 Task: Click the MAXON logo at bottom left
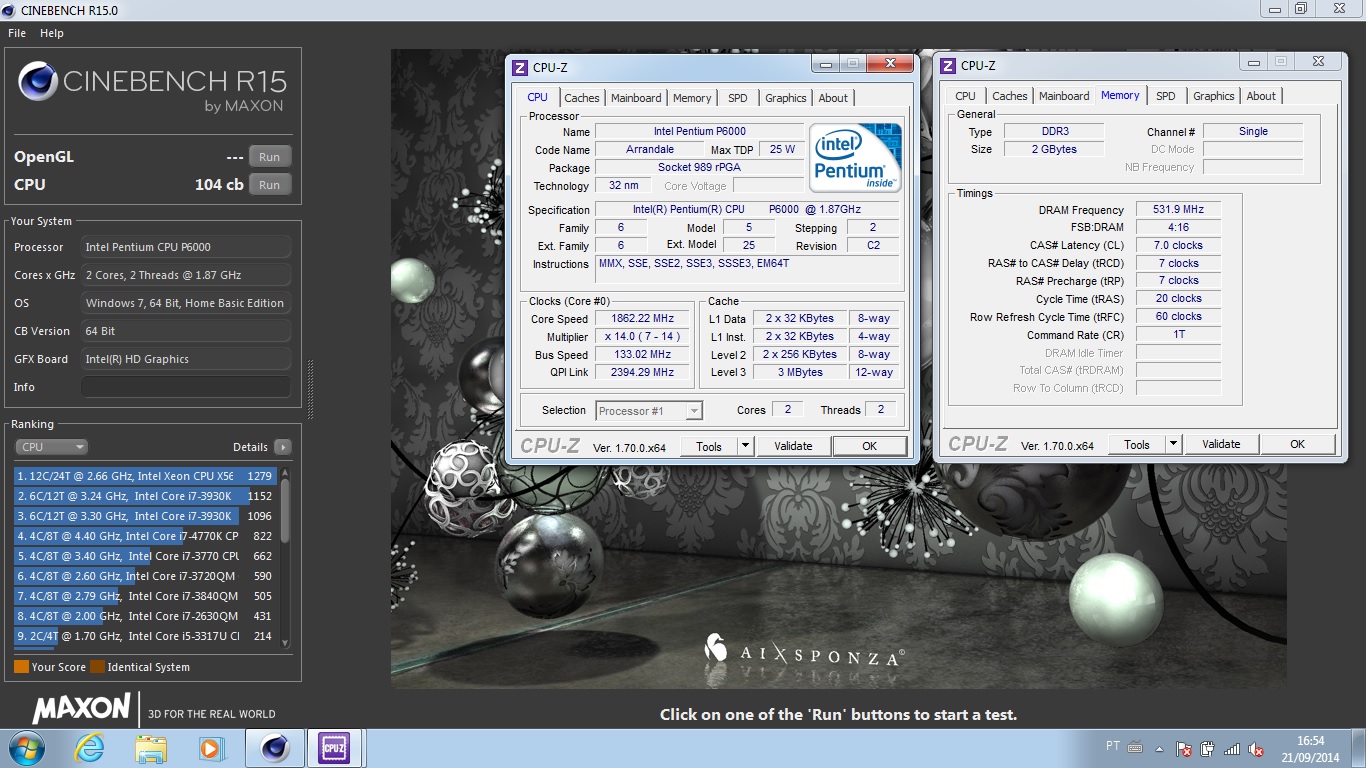coord(81,709)
